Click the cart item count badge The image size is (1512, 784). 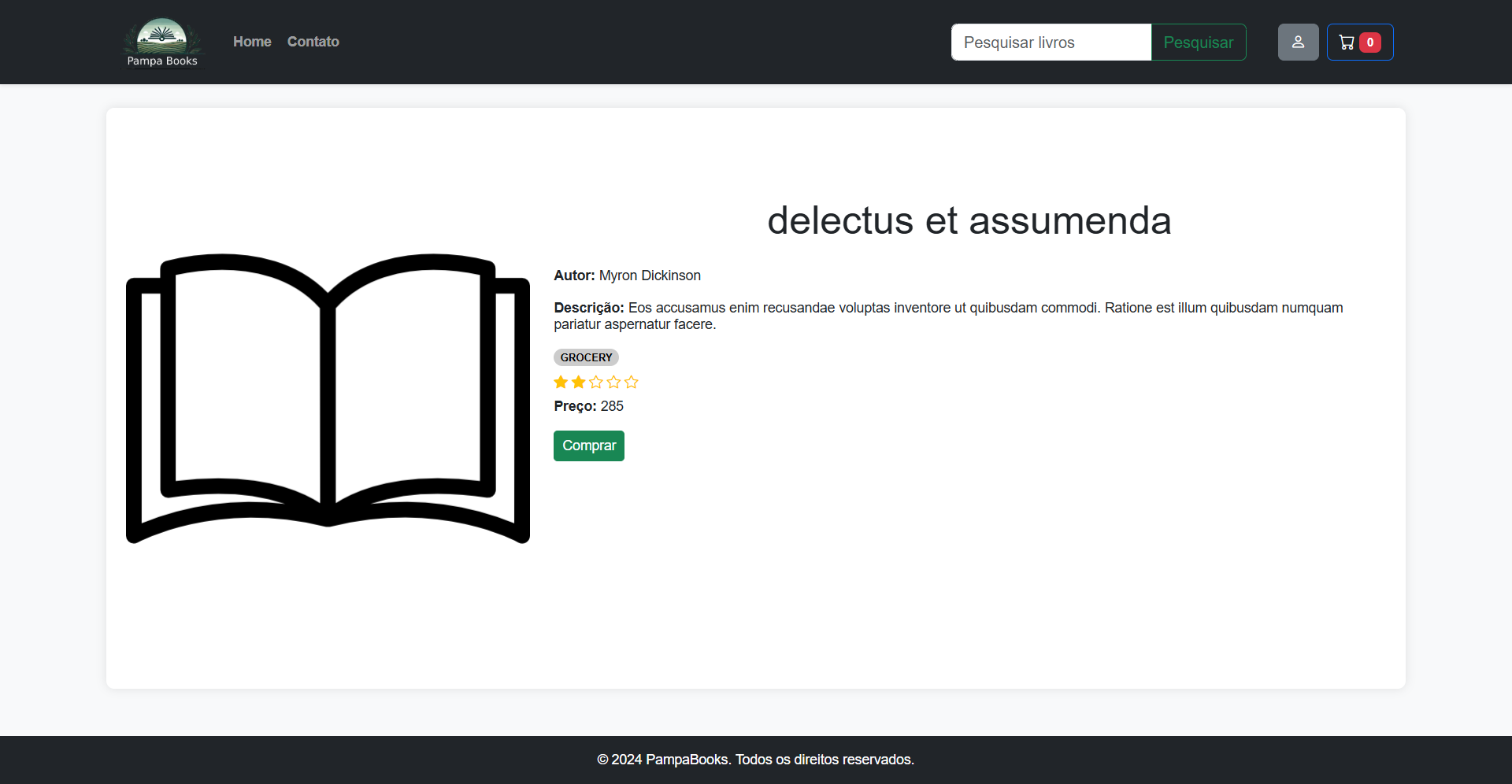click(x=1369, y=43)
